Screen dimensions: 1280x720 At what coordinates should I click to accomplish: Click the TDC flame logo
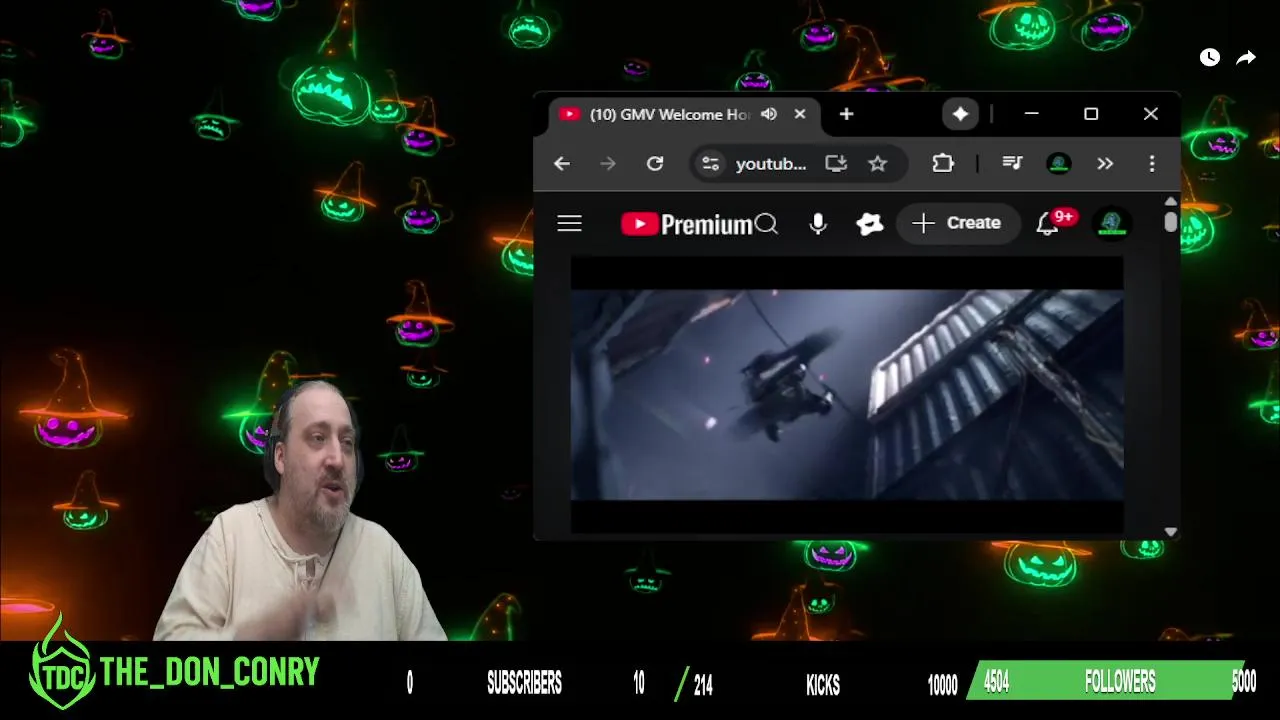coord(62,664)
